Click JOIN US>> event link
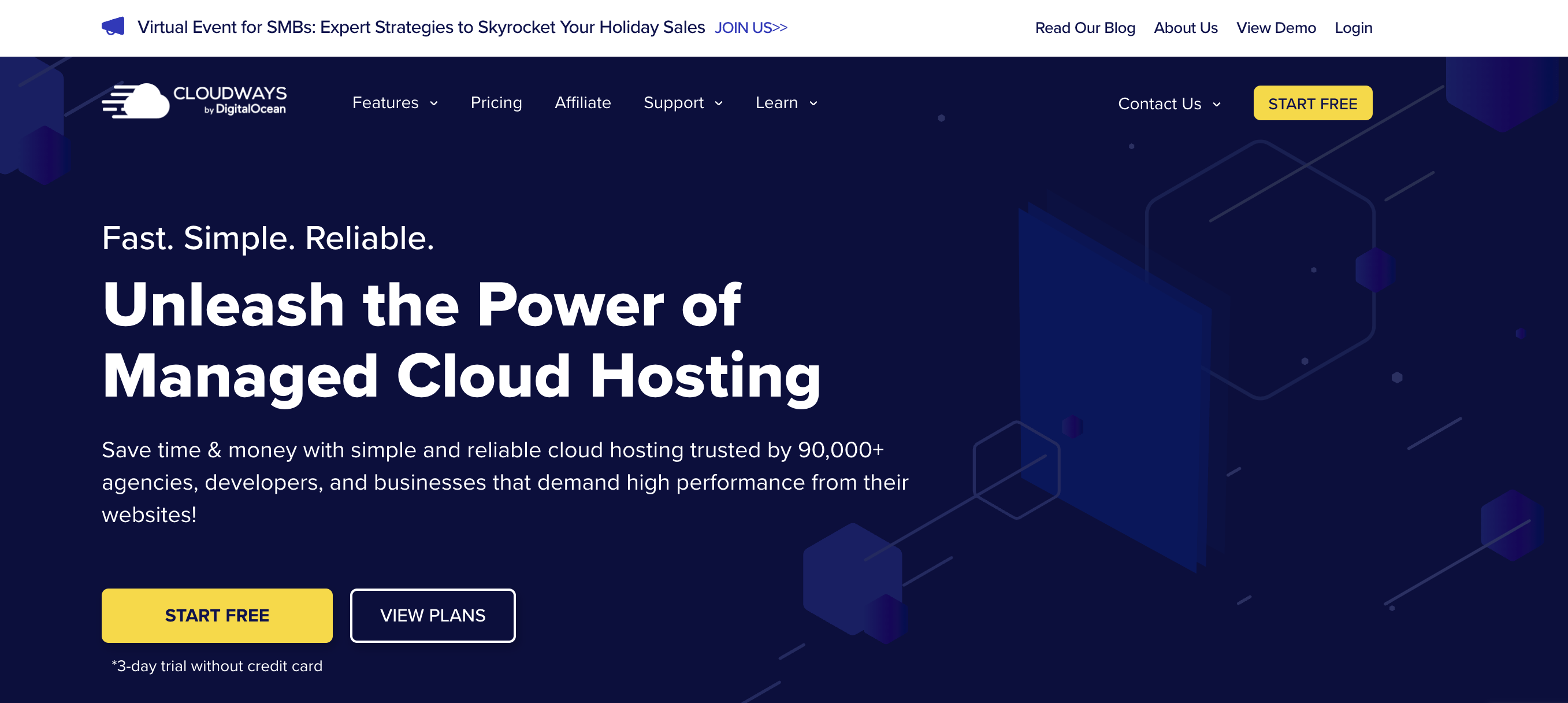Image resolution: width=1568 pixels, height=703 pixels. [x=750, y=28]
